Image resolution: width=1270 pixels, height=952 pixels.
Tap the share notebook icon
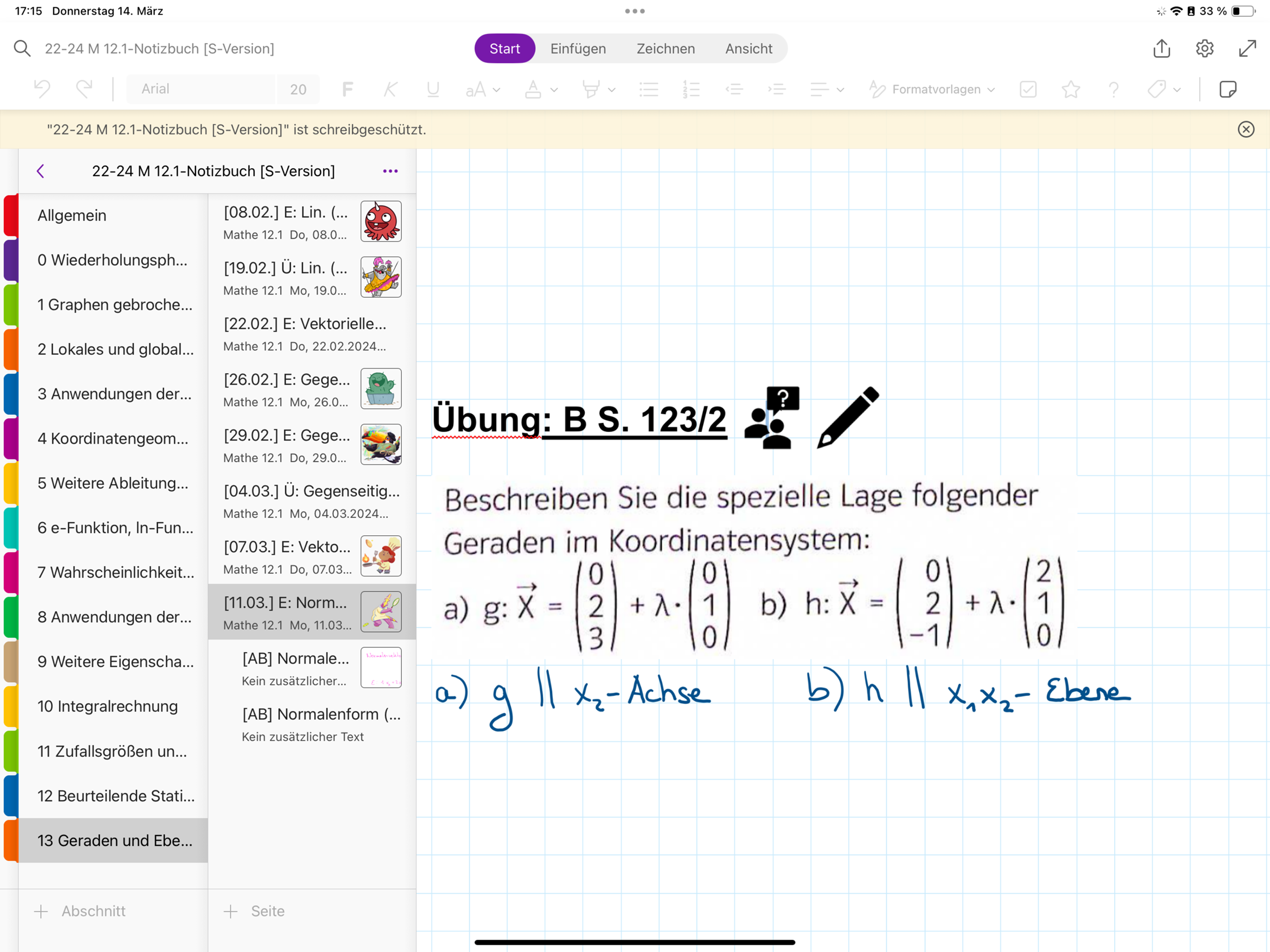tap(1161, 48)
